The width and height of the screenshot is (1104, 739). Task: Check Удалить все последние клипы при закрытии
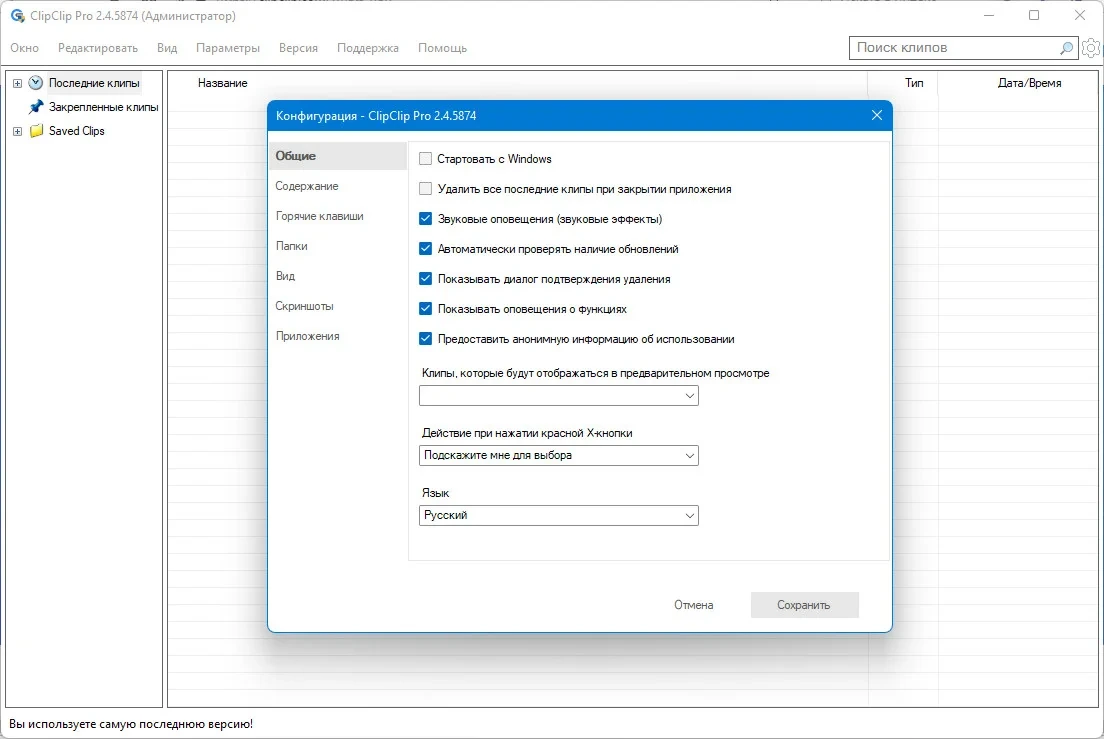(x=425, y=189)
